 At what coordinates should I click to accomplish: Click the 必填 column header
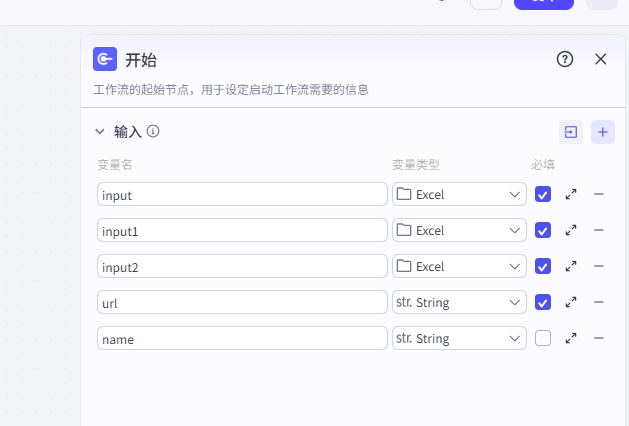tap(543, 164)
